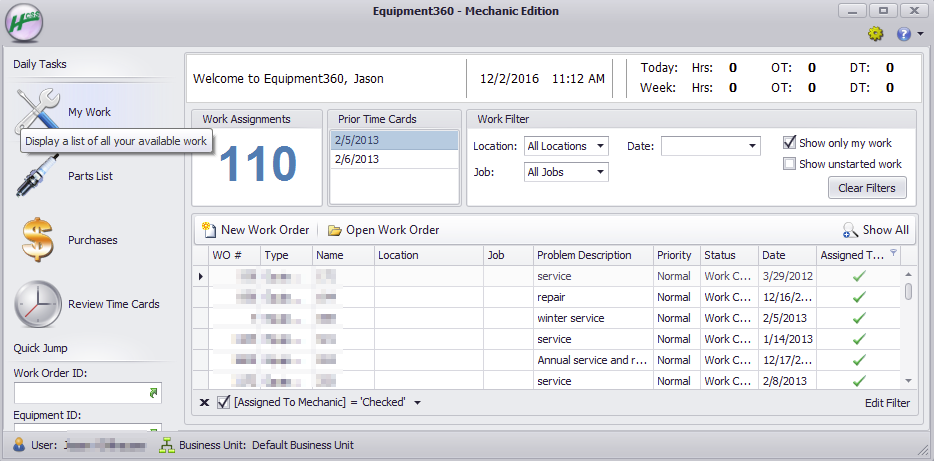Sort by Priority column header
This screenshot has width=934, height=461.
[x=677, y=255]
